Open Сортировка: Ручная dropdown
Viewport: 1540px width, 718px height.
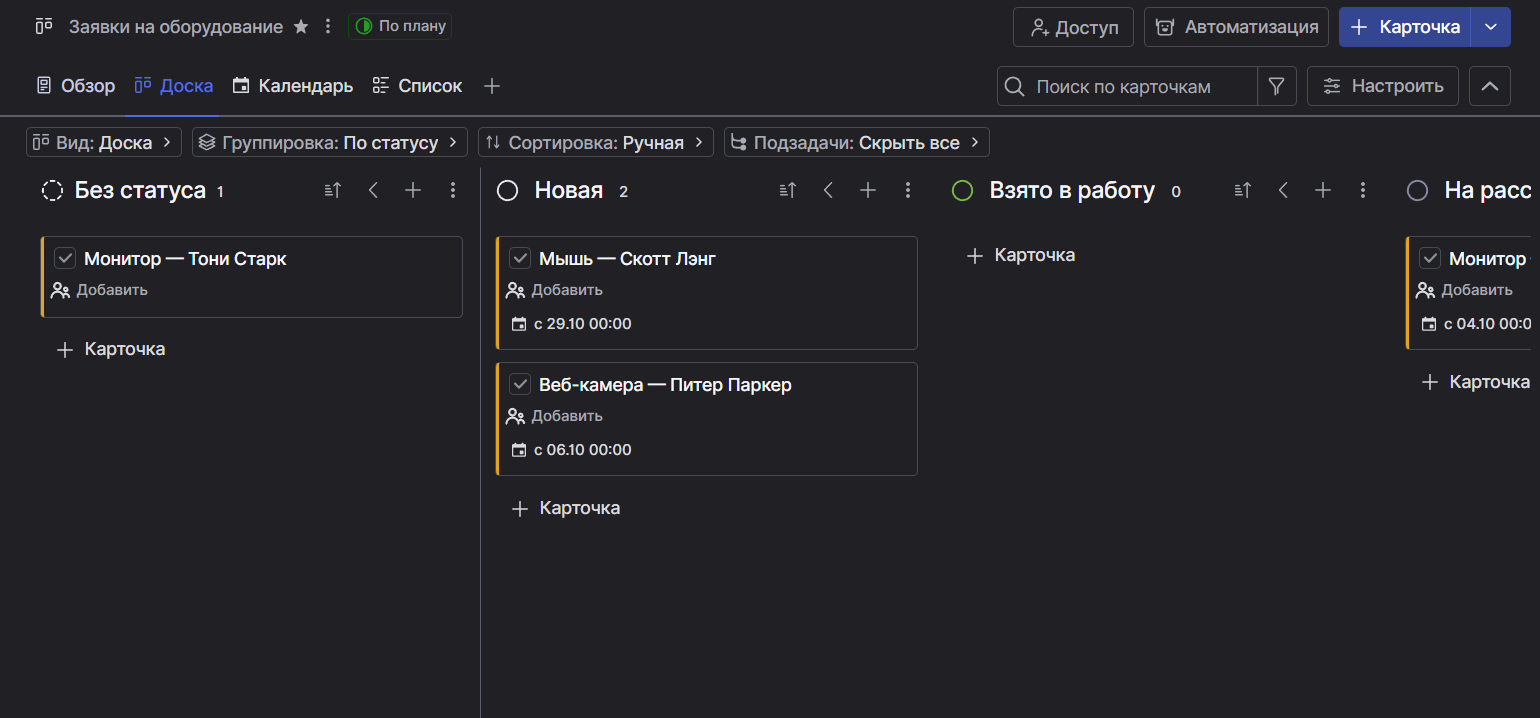point(596,143)
